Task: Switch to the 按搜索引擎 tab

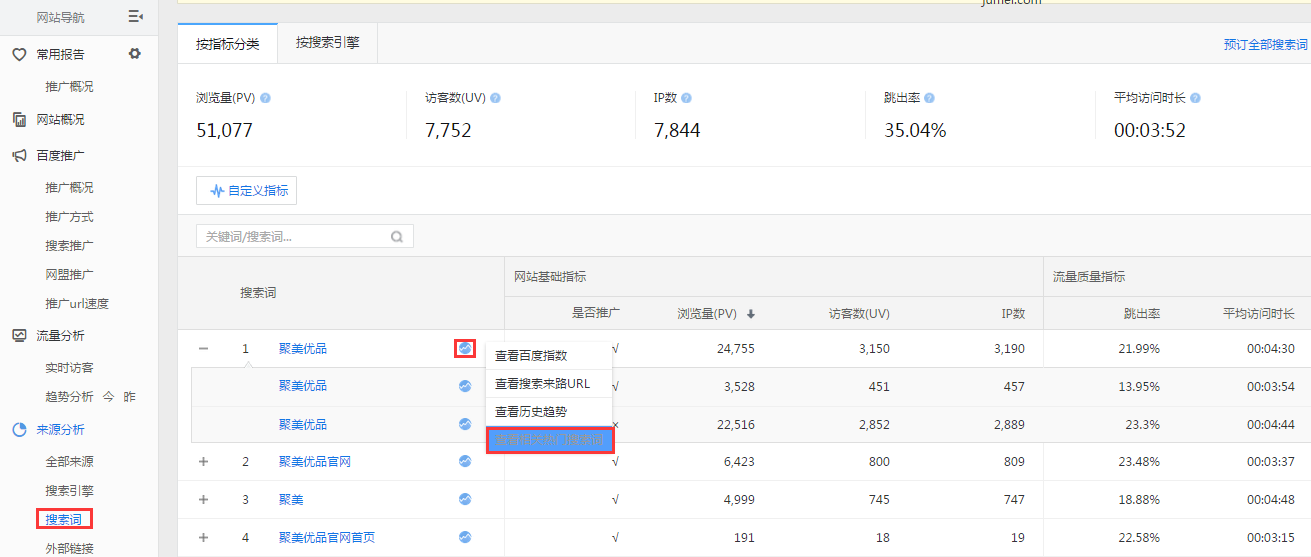Action: pos(327,44)
